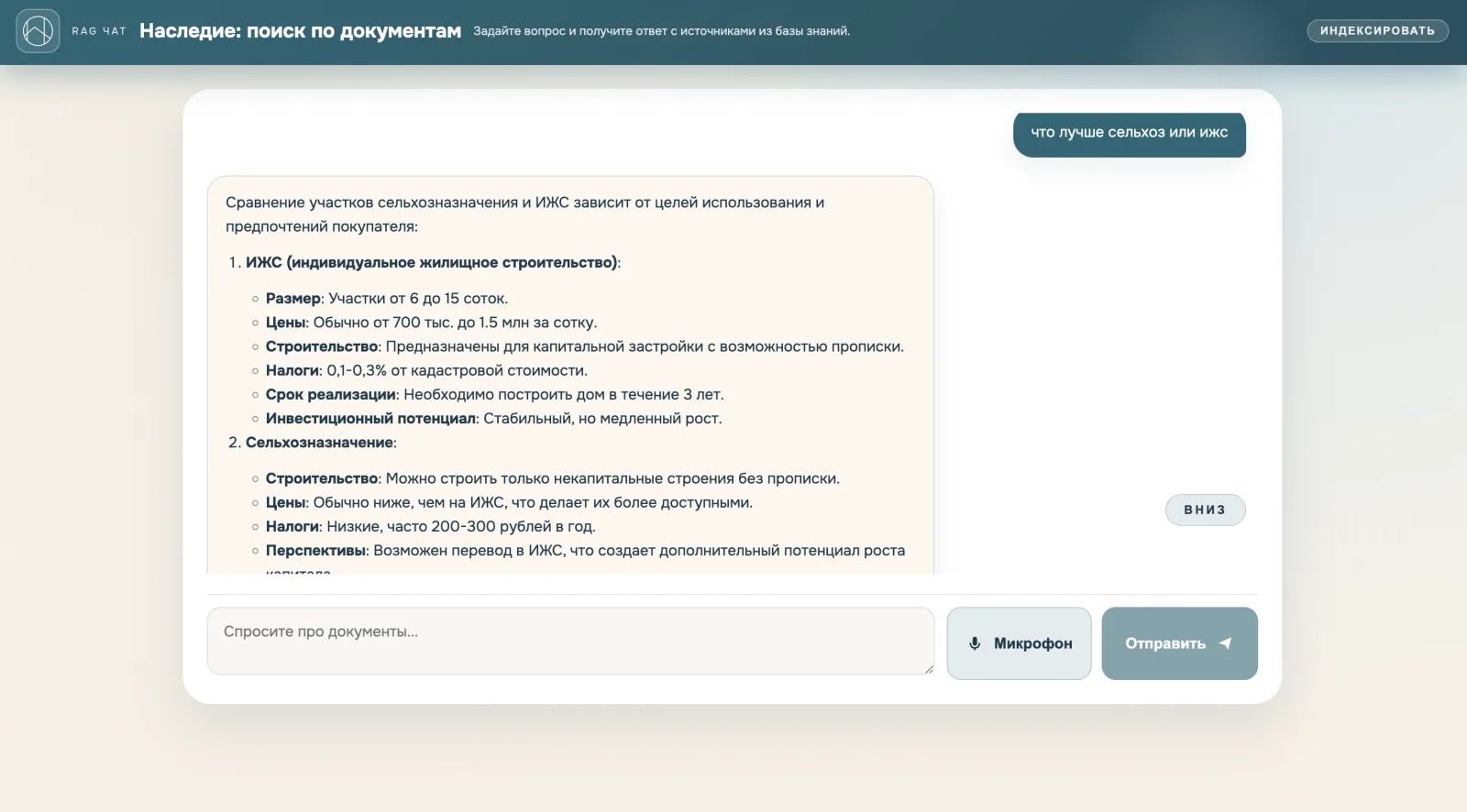Screen dimensions: 1467x812
Task: Click the line 'Инвестиционный потенциал: Стабильный, но медленный рост.'
Action: click(493, 418)
